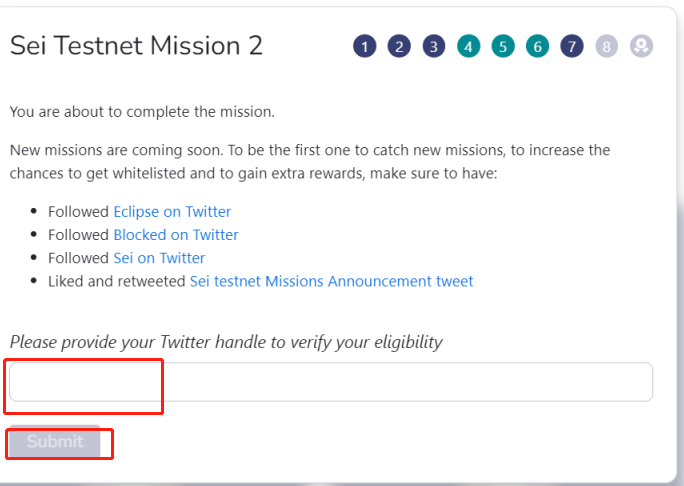Select the current step 7 circle
The height and width of the screenshot is (486, 684).
(572, 46)
